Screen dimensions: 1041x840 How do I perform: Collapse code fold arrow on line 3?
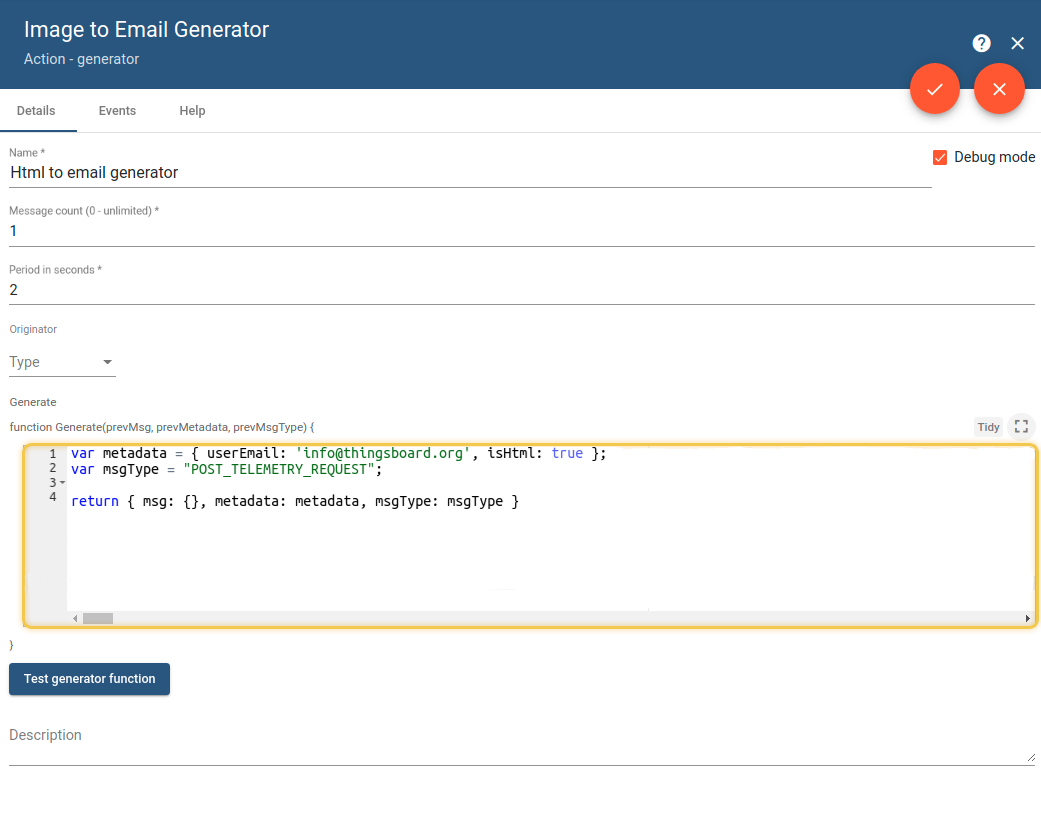[63, 483]
